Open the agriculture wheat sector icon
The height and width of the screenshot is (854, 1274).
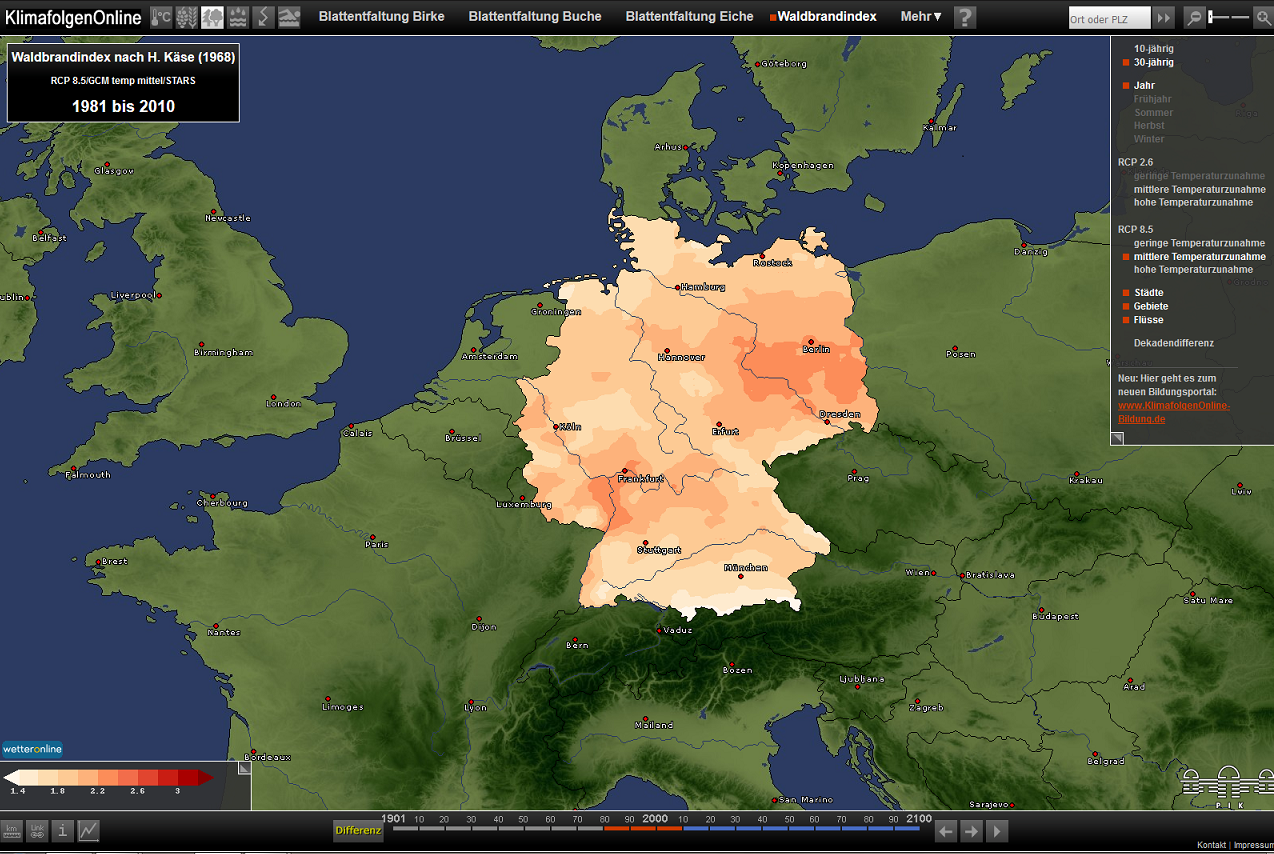pyautogui.click(x=186, y=17)
